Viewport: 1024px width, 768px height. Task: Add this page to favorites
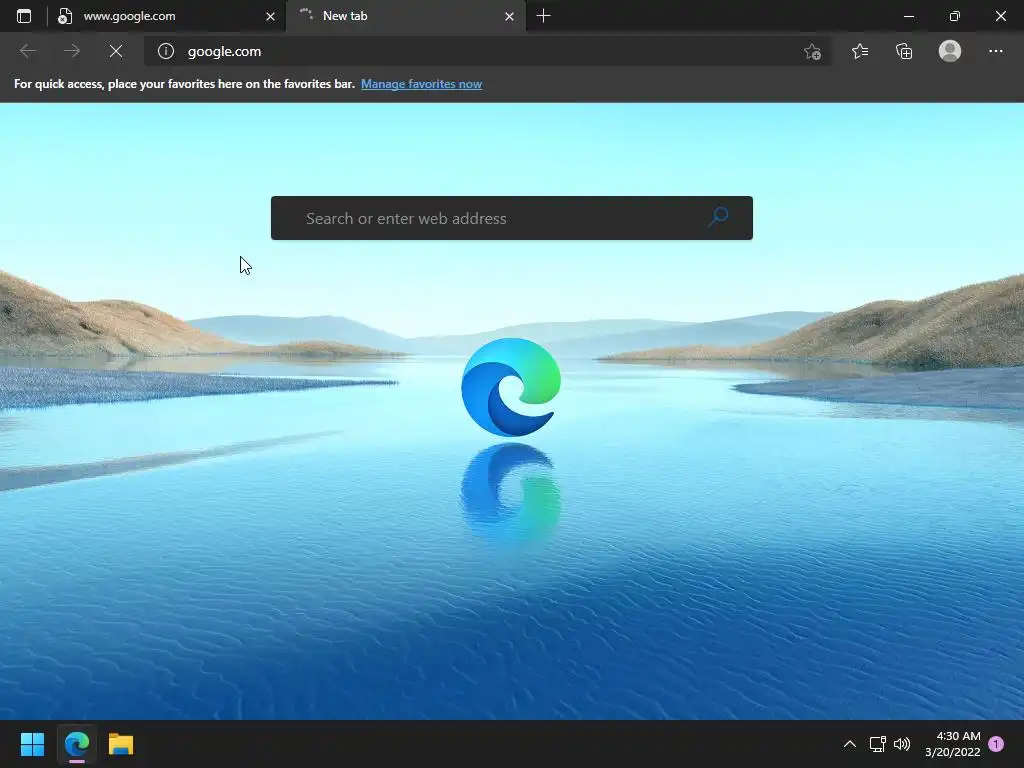812,52
